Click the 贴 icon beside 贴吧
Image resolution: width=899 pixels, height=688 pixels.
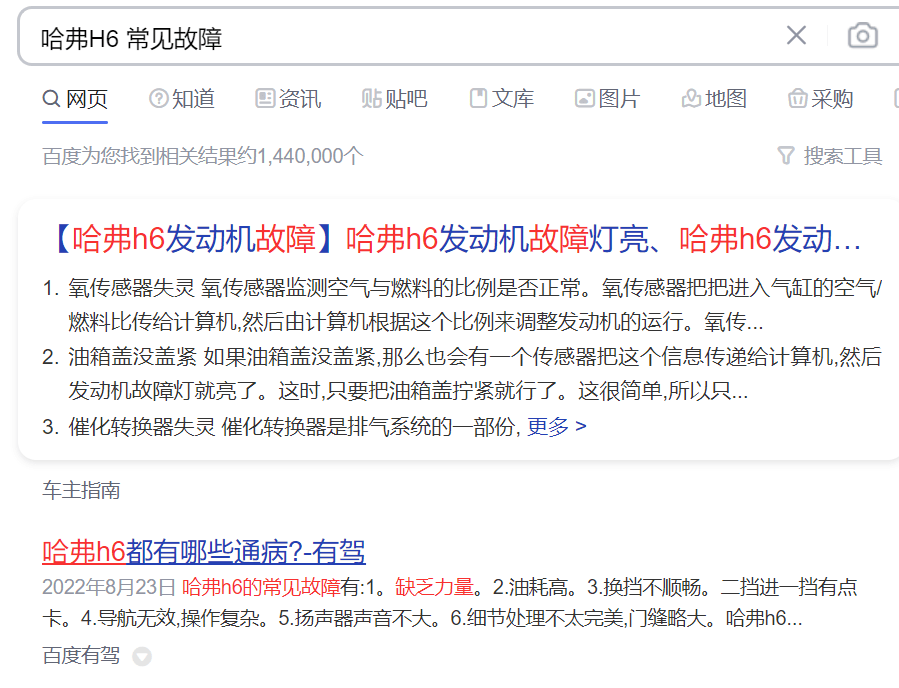372,99
